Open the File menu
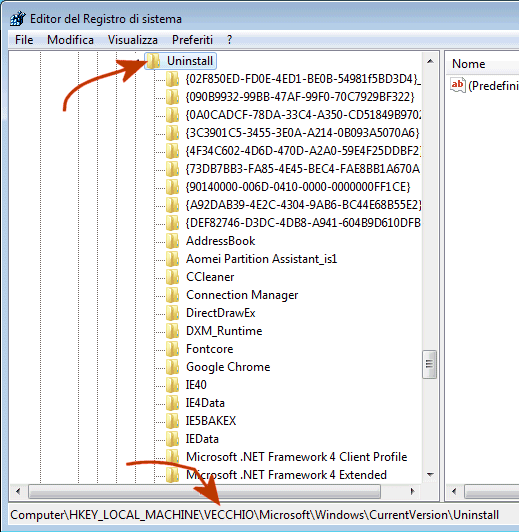Image resolution: width=519 pixels, height=532 pixels. [x=24, y=40]
